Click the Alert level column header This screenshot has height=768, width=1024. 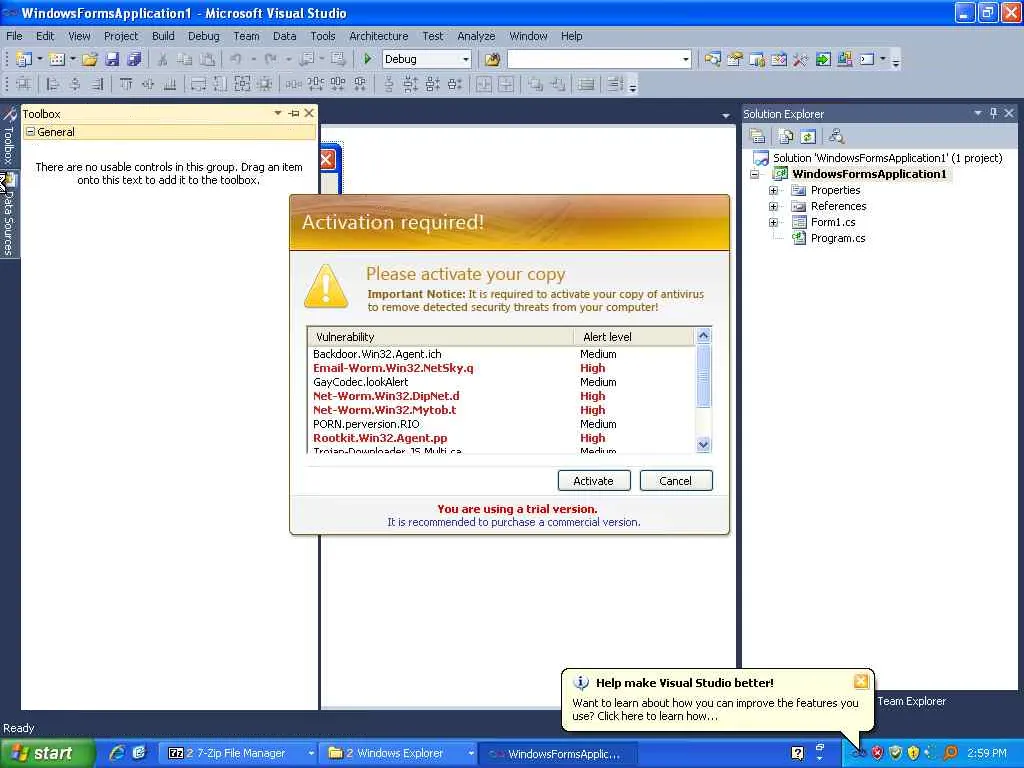tap(633, 337)
